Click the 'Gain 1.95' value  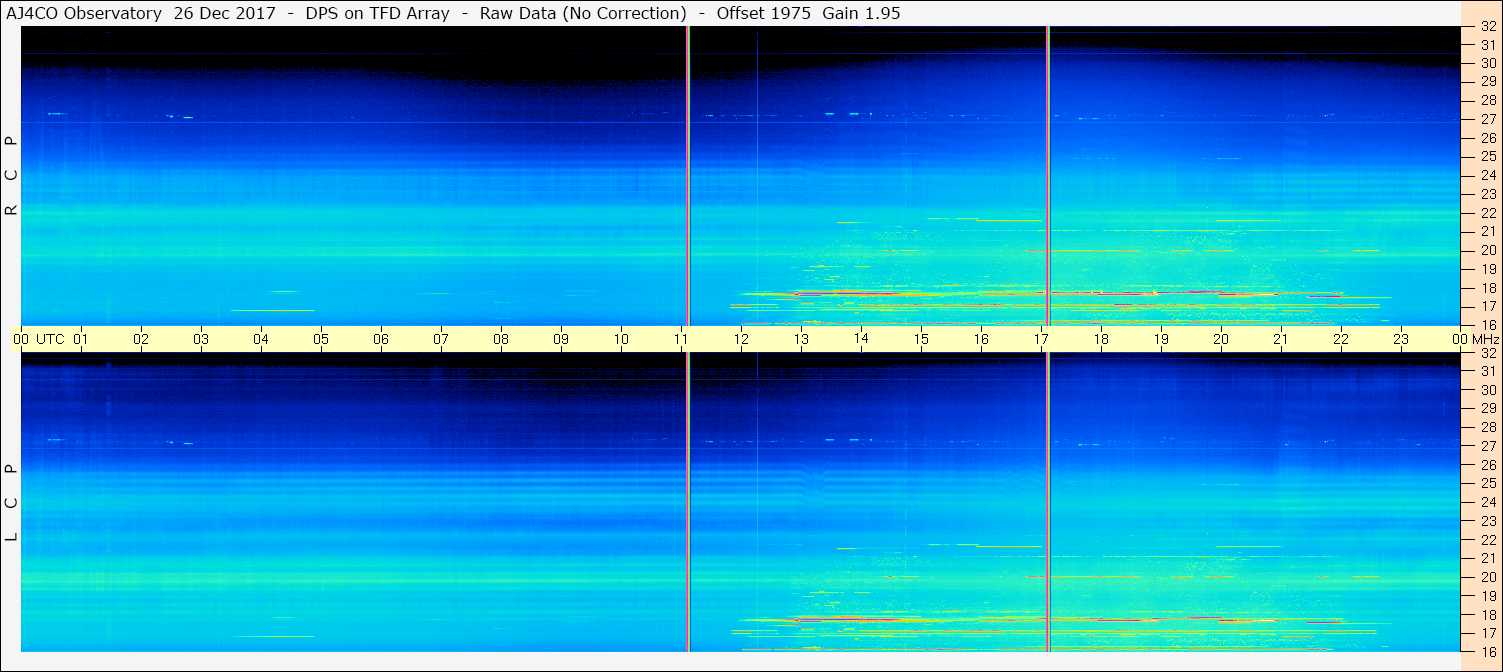coord(861,13)
